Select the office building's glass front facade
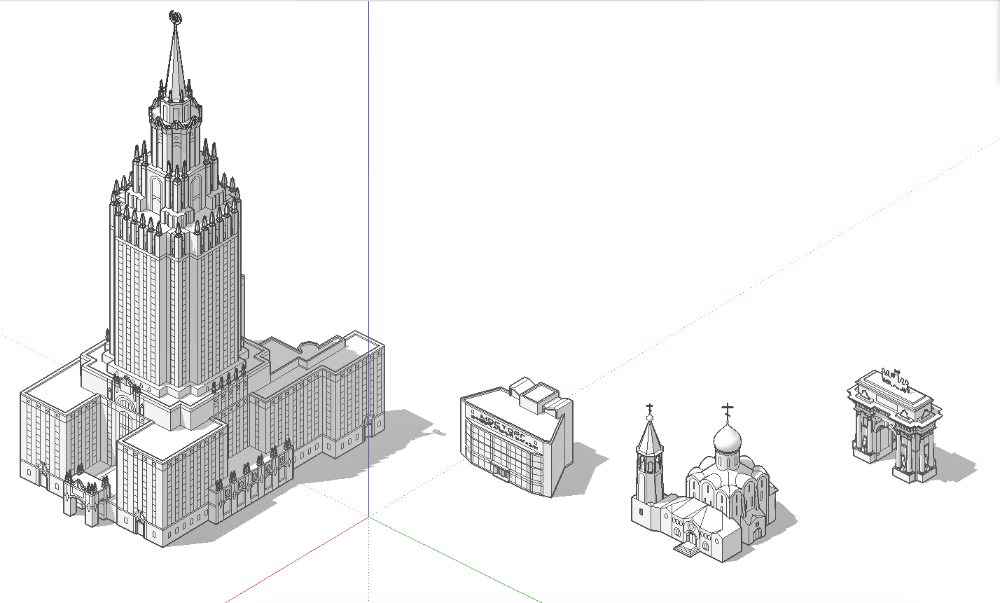The width and height of the screenshot is (1000, 603). click(x=505, y=445)
